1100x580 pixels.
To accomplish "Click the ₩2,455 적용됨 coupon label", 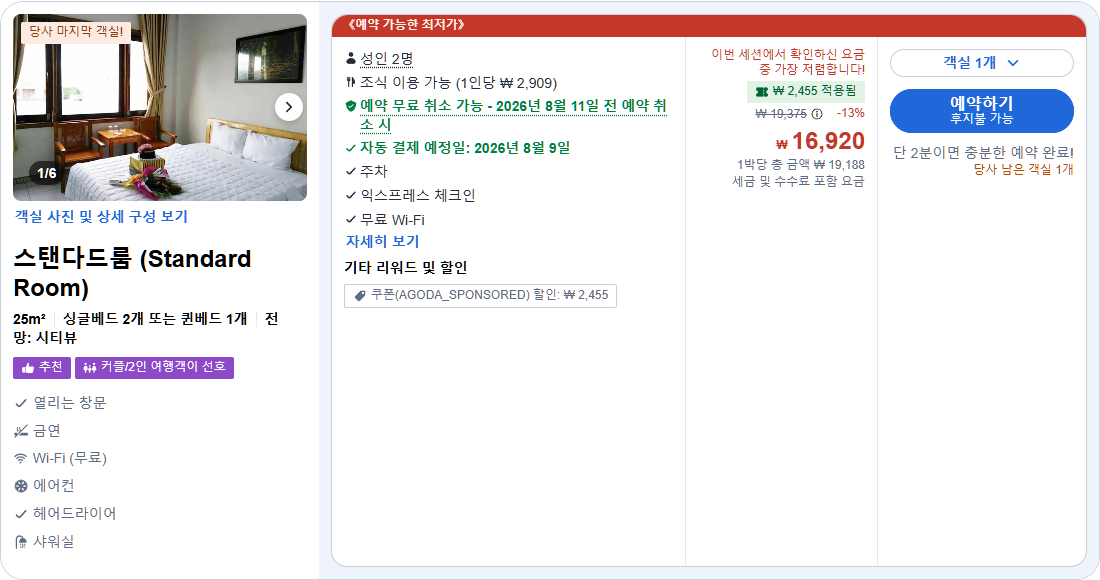I will point(806,91).
